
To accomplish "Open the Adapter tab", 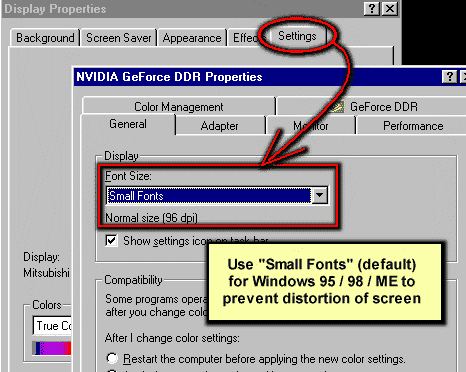I will coord(220,126).
